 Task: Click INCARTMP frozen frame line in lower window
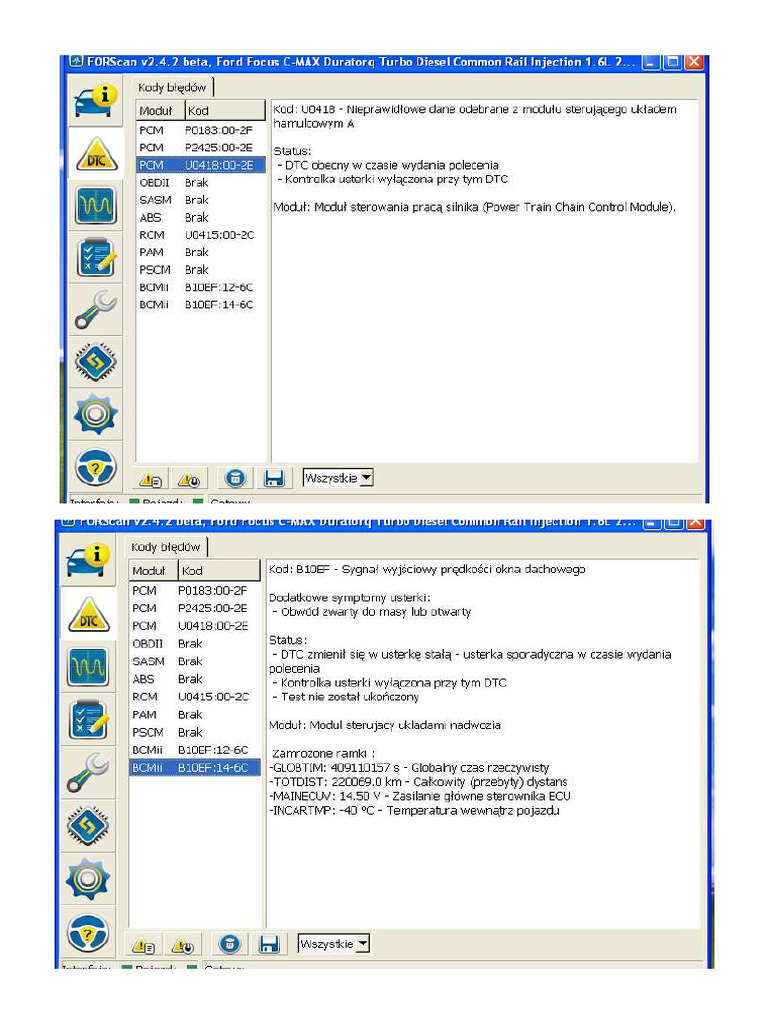(414, 810)
